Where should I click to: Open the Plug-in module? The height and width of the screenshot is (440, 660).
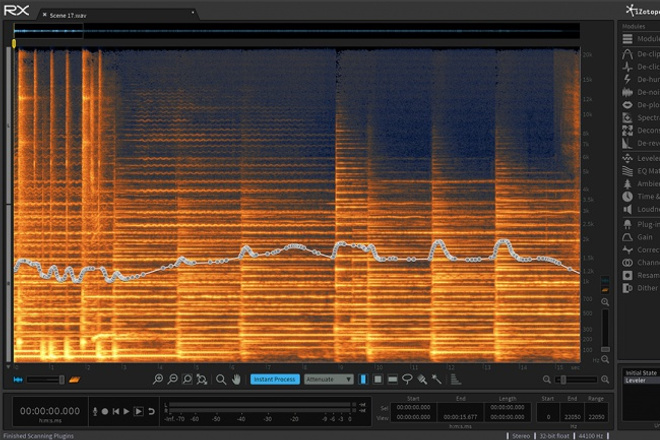click(x=641, y=224)
